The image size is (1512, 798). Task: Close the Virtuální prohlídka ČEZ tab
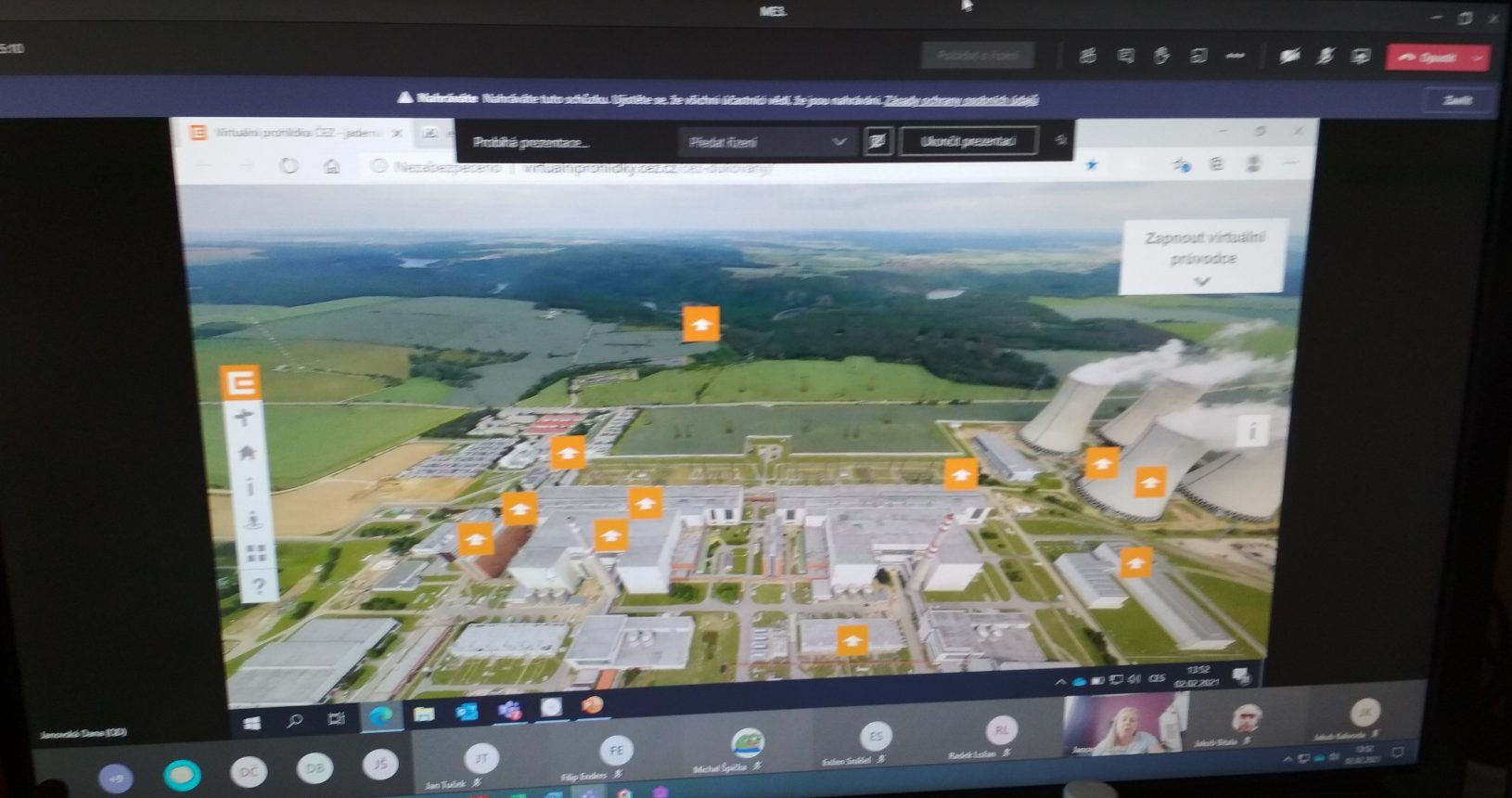[x=396, y=134]
